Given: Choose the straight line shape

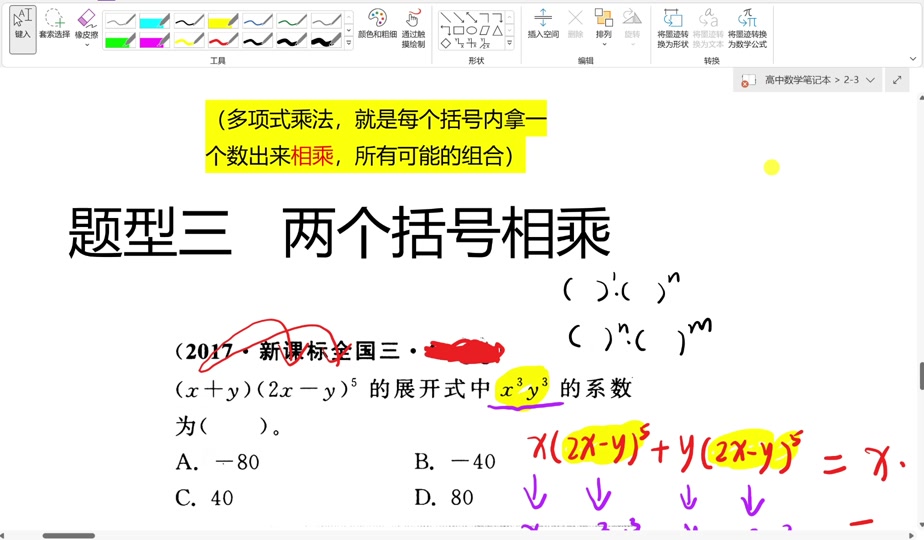Looking at the screenshot, I should click(446, 17).
